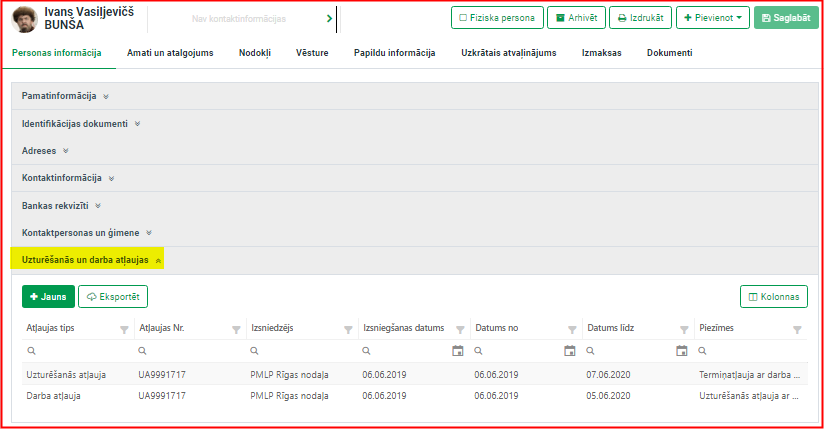Sort by Atļaujas tips column header

50,328
